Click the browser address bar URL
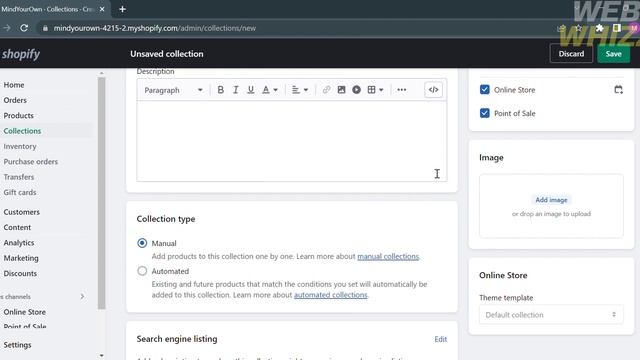This screenshot has height=360, width=640. (155, 28)
